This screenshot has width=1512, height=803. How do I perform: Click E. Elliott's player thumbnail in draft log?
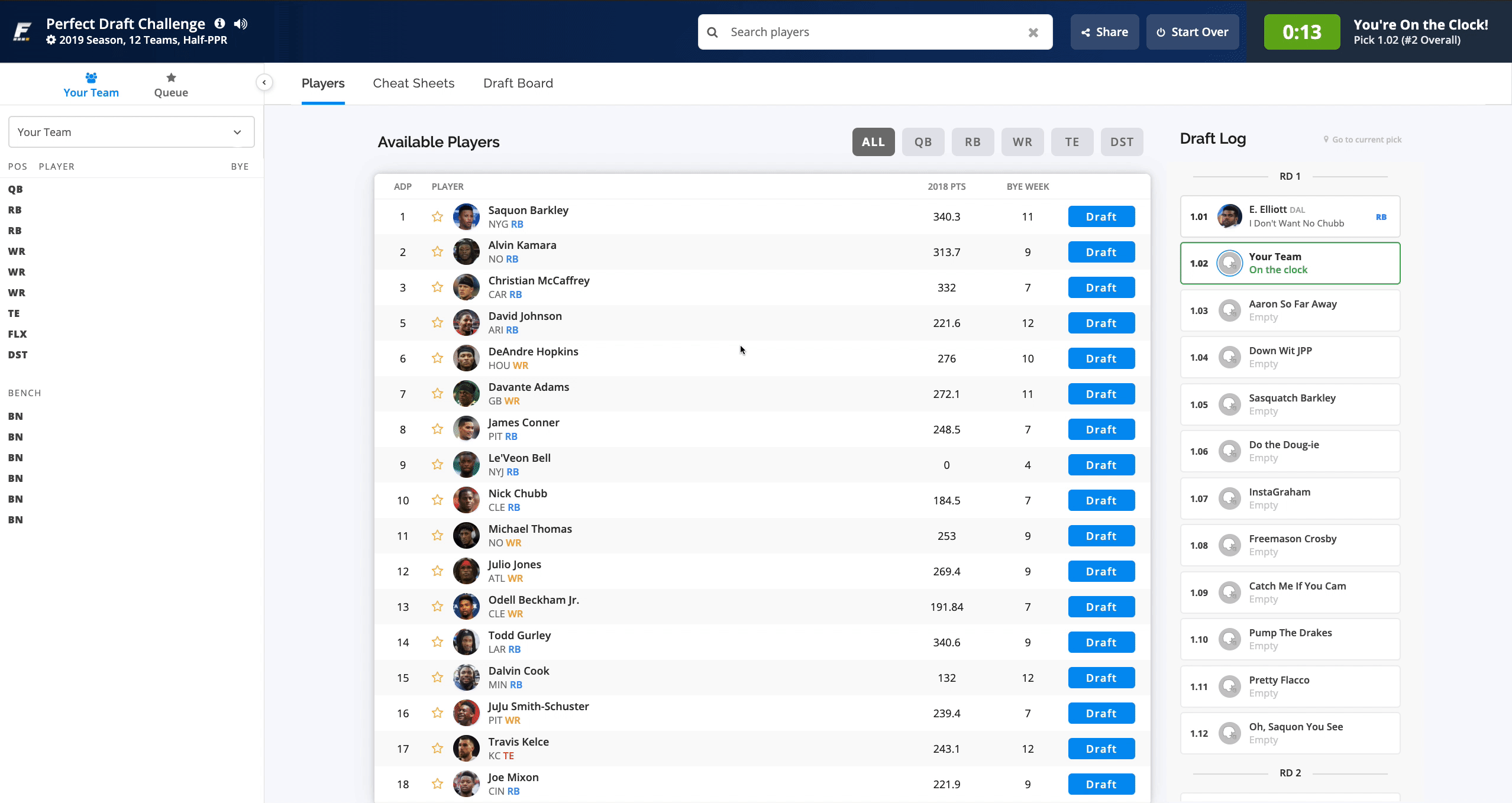click(1229, 216)
